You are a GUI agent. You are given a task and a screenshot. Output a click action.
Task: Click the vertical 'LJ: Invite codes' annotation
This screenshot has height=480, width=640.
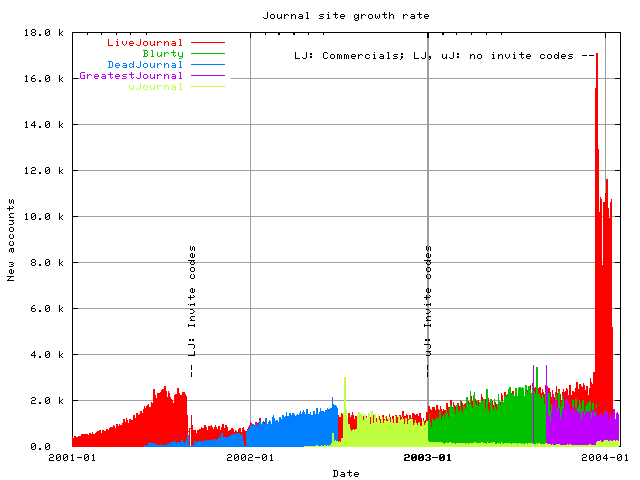click(x=192, y=311)
